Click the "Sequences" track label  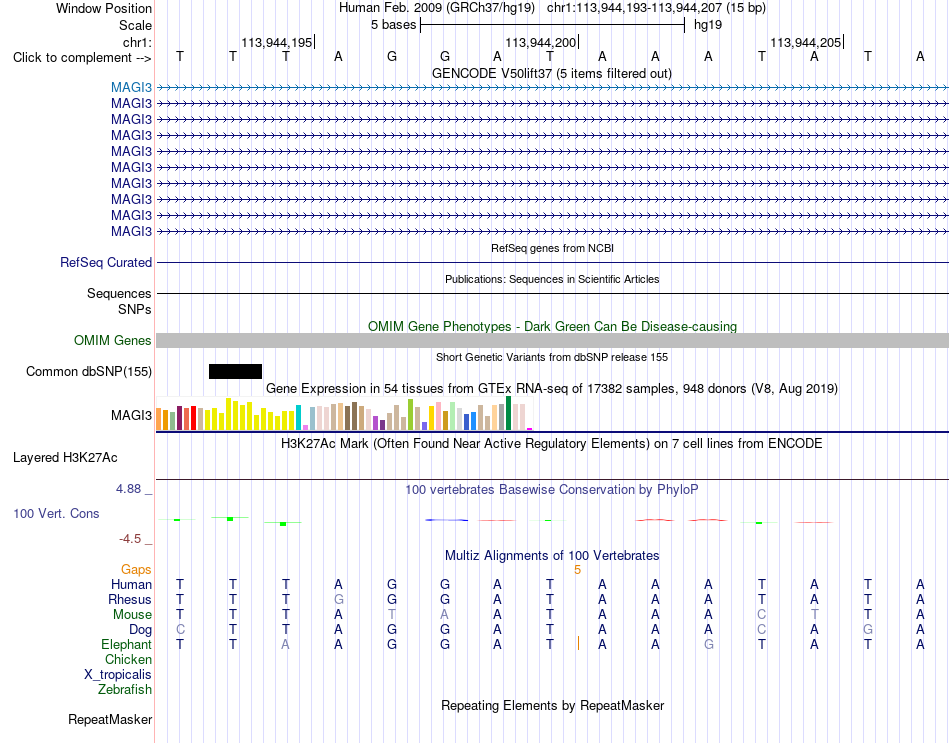click(119, 294)
